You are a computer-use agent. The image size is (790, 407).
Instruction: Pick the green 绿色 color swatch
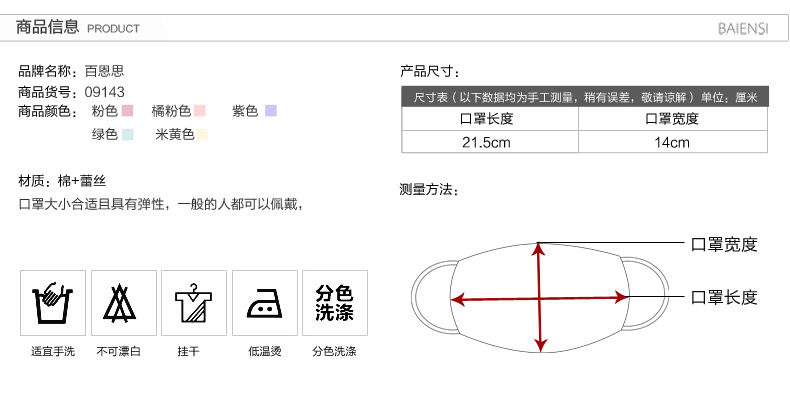click(x=127, y=134)
